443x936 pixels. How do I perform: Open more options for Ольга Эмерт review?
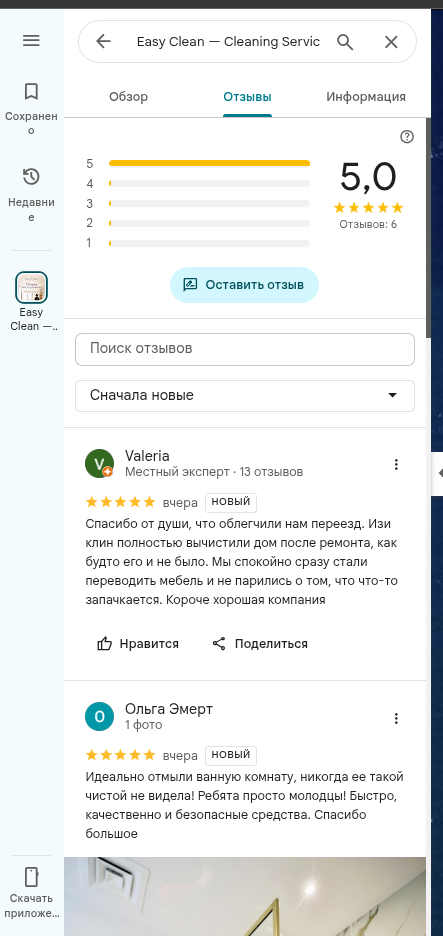(x=396, y=718)
